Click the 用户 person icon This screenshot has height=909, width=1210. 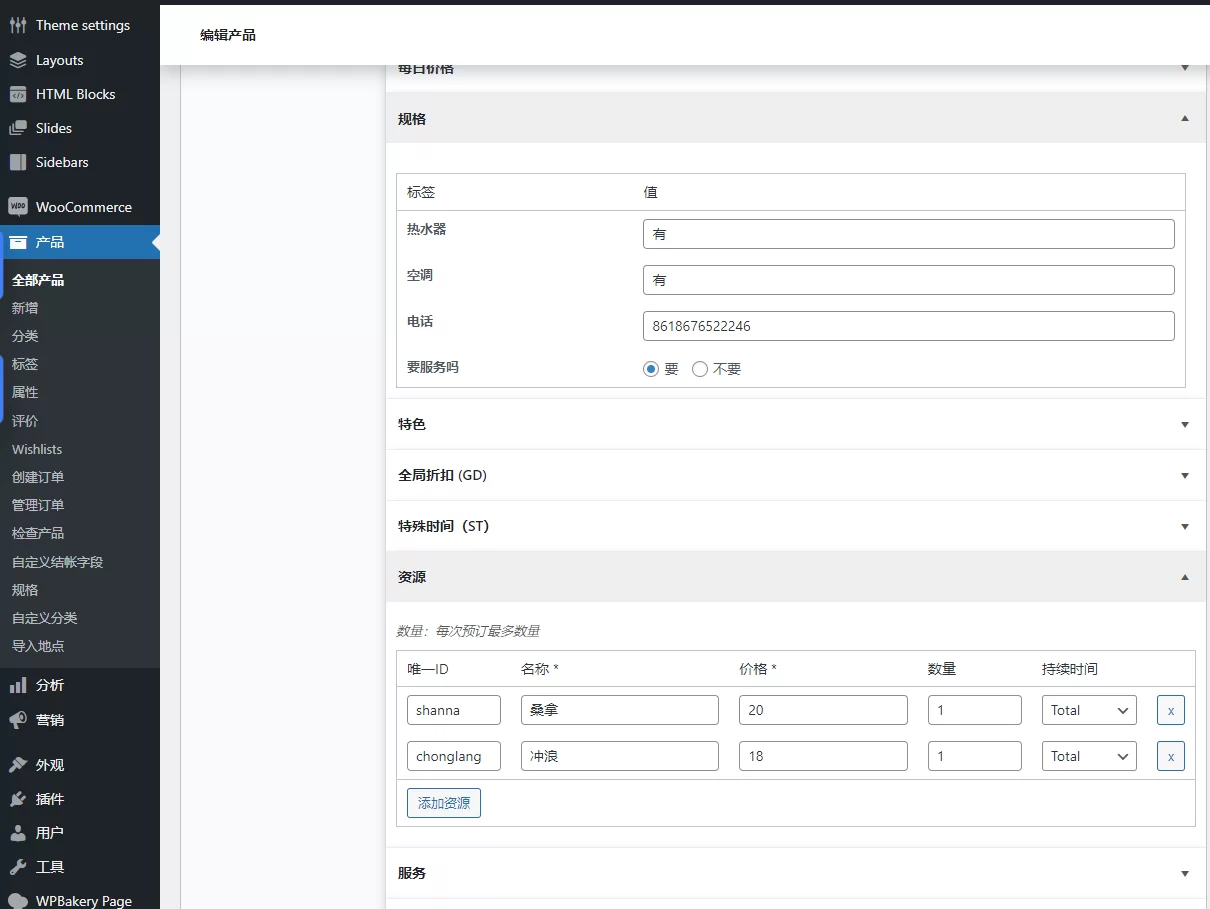(x=18, y=832)
